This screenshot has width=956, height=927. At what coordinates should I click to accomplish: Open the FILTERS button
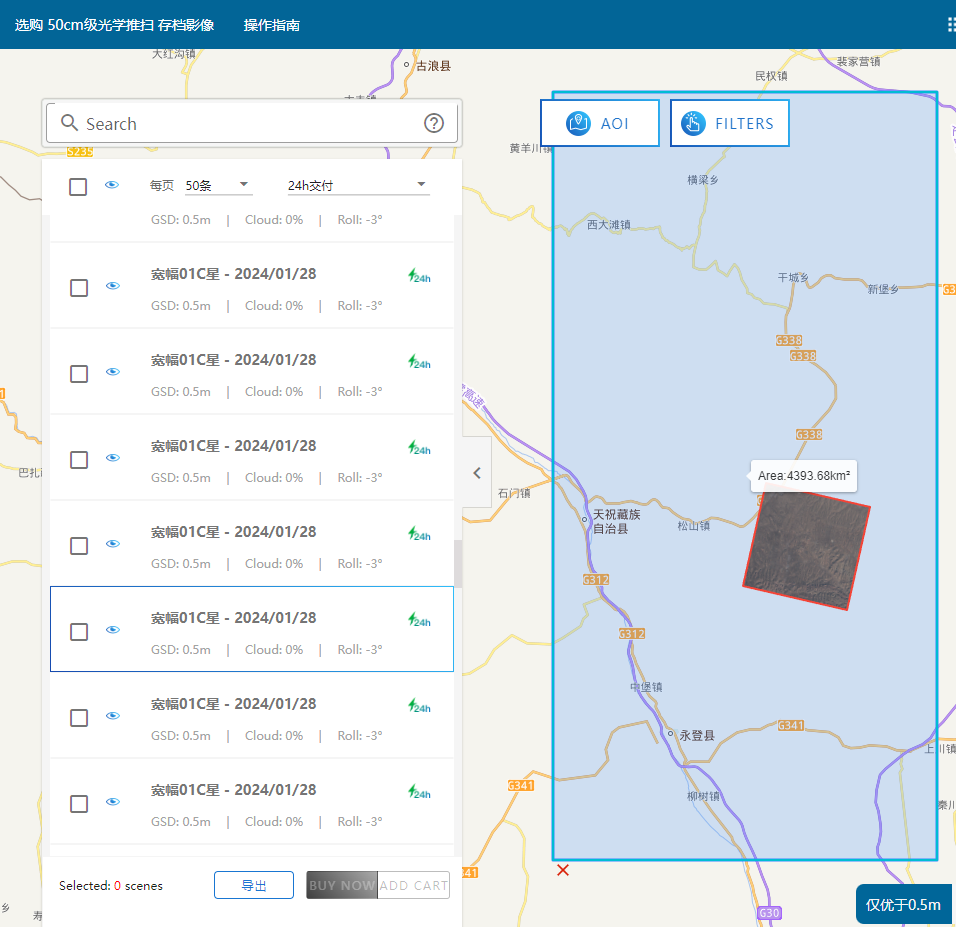(730, 123)
